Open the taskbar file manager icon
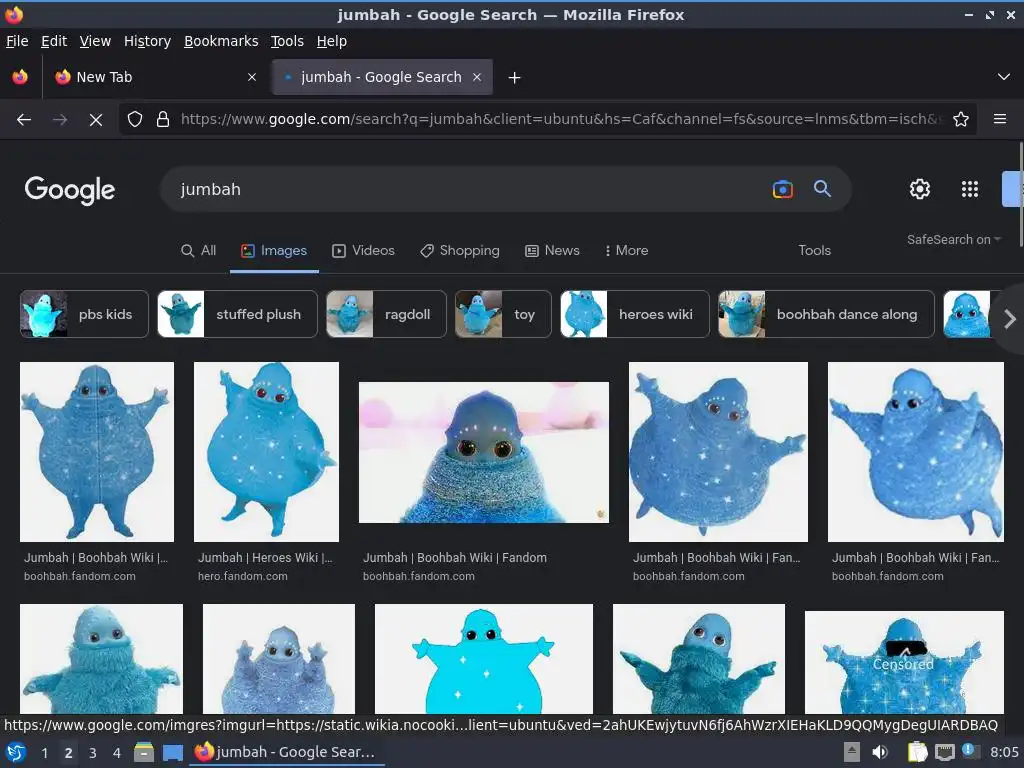This screenshot has height=768, width=1024. click(x=144, y=753)
